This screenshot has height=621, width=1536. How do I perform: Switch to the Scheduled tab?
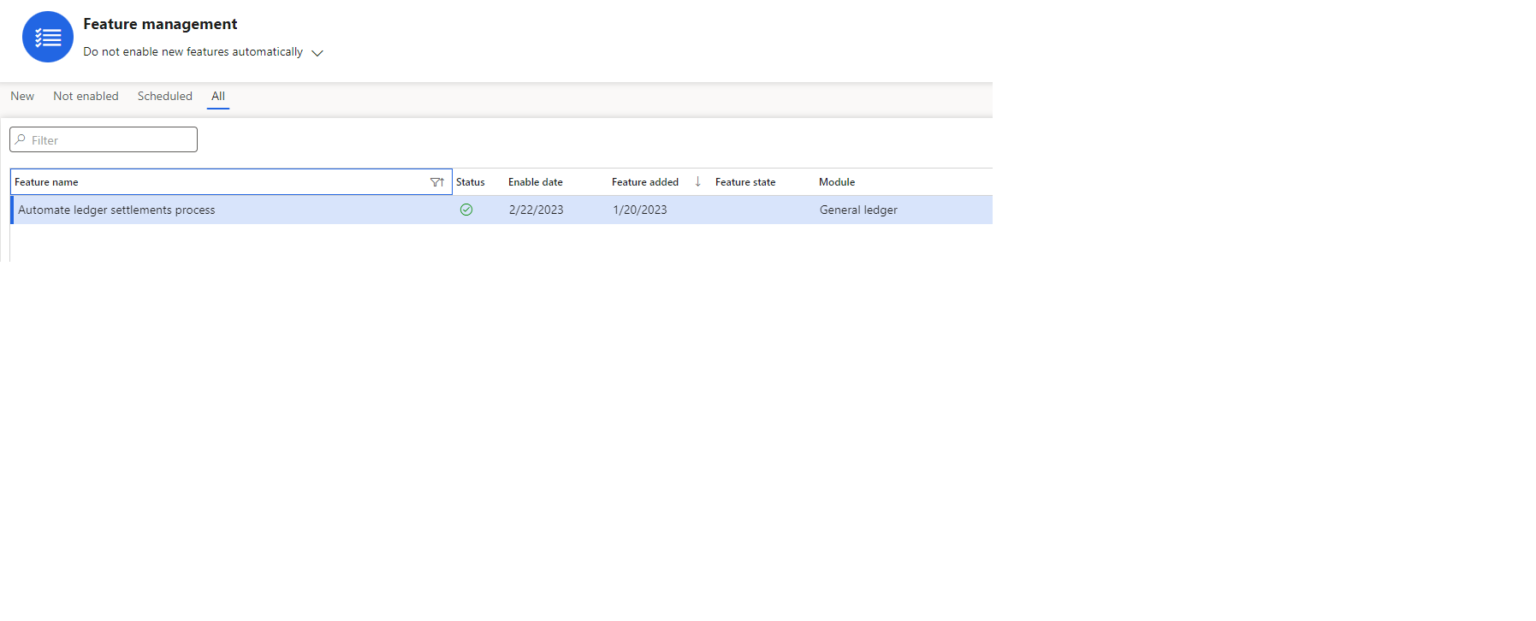(x=165, y=96)
